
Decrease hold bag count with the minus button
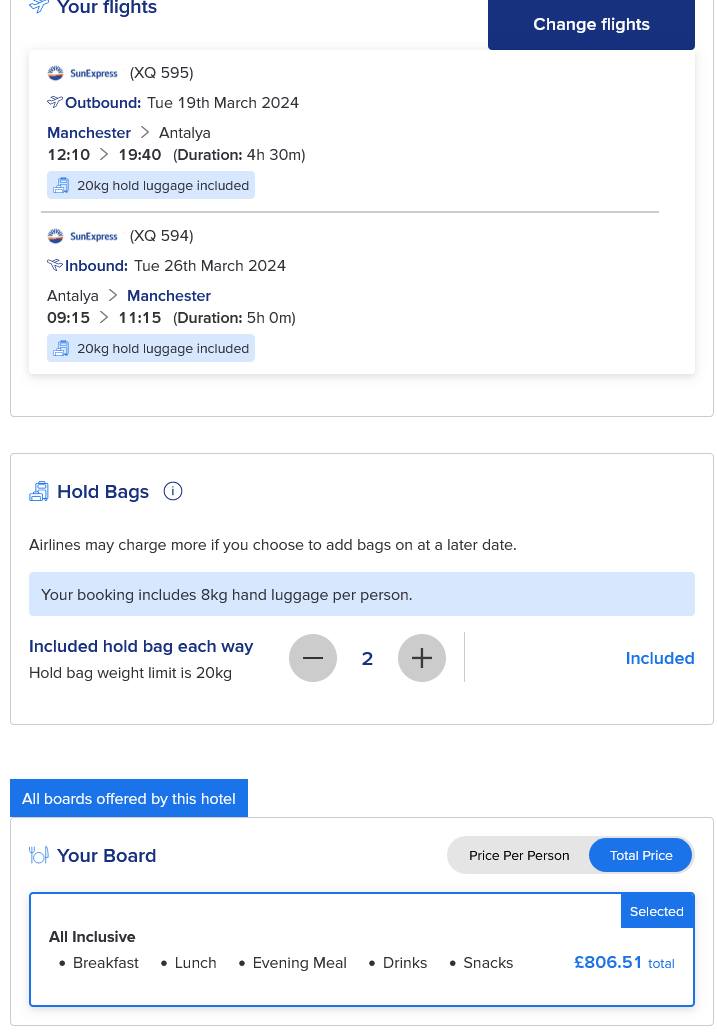313,658
